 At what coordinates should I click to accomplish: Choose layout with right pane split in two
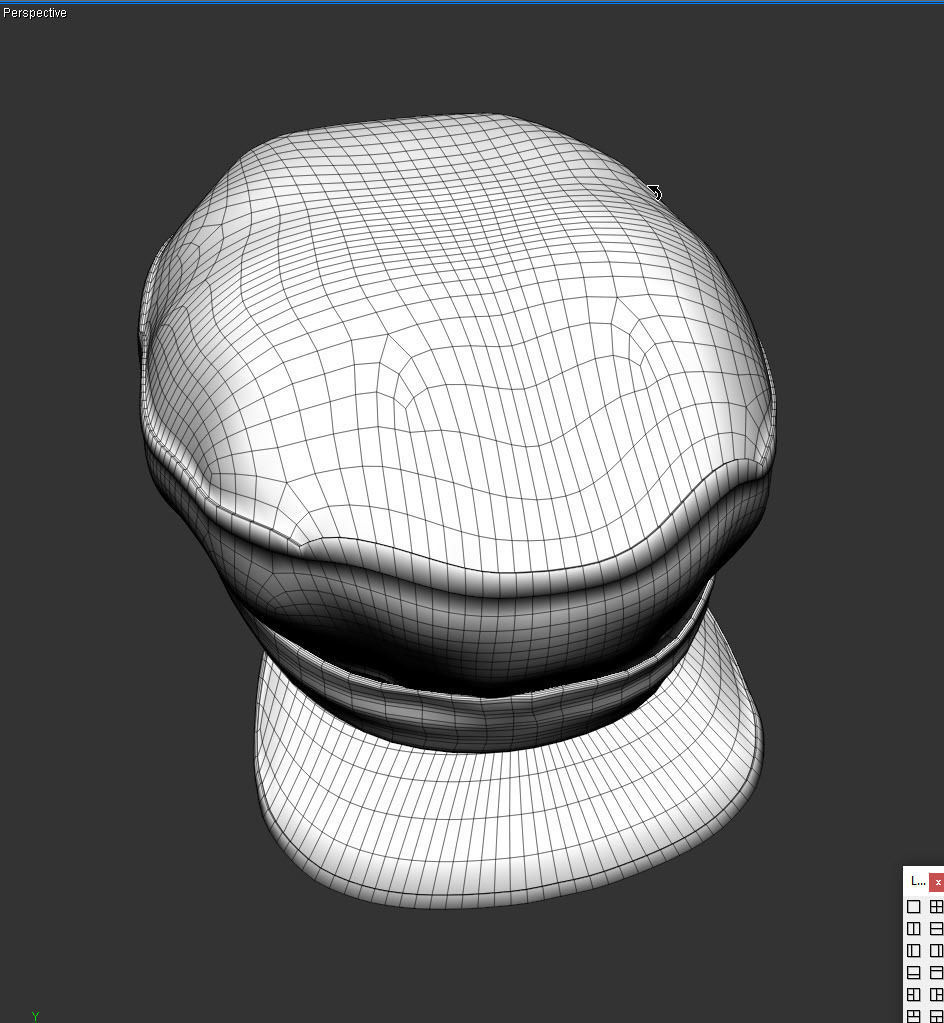[x=936, y=994]
